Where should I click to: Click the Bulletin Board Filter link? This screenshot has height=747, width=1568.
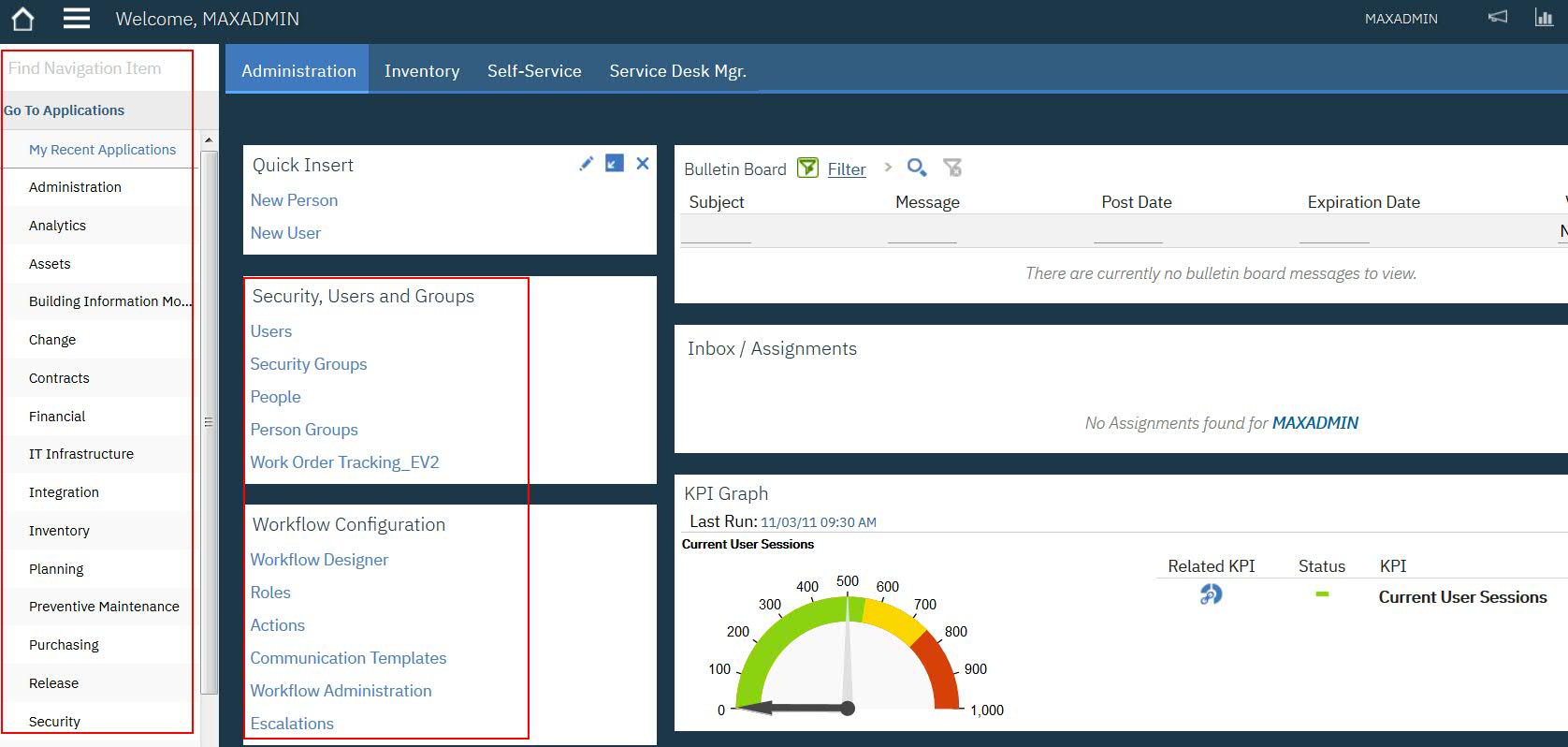[x=847, y=169]
